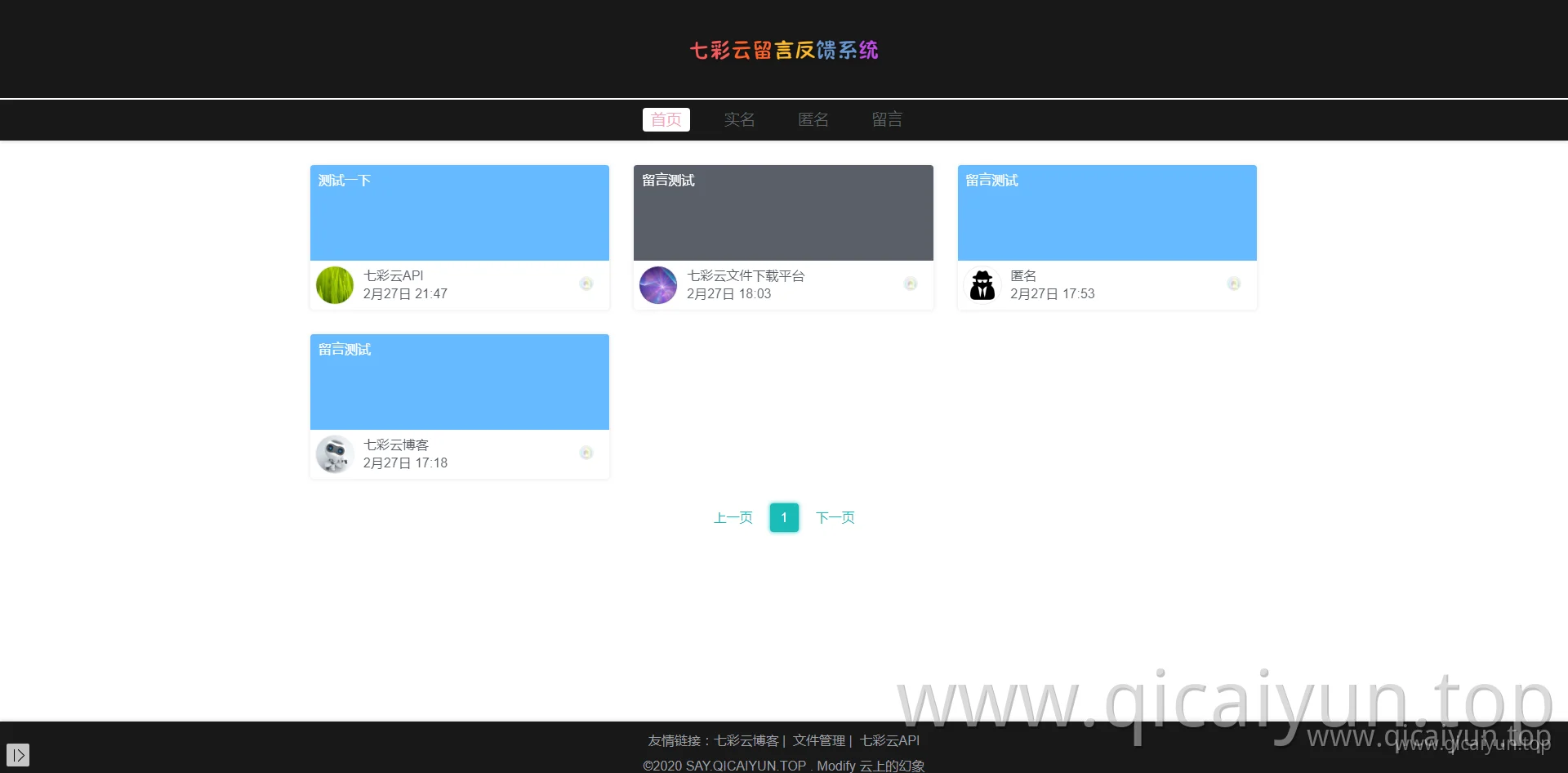Open the 首页 navigation tab
The image size is (1568, 773).
click(666, 119)
